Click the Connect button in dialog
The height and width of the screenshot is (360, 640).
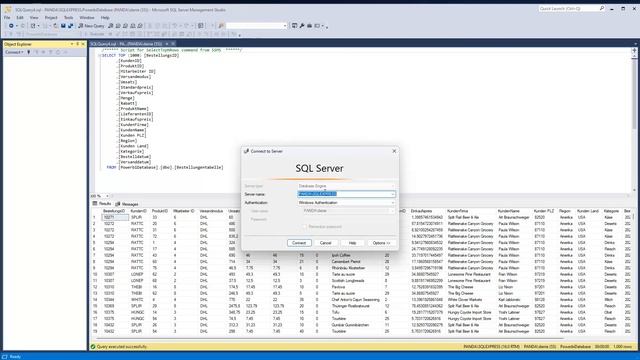point(299,243)
